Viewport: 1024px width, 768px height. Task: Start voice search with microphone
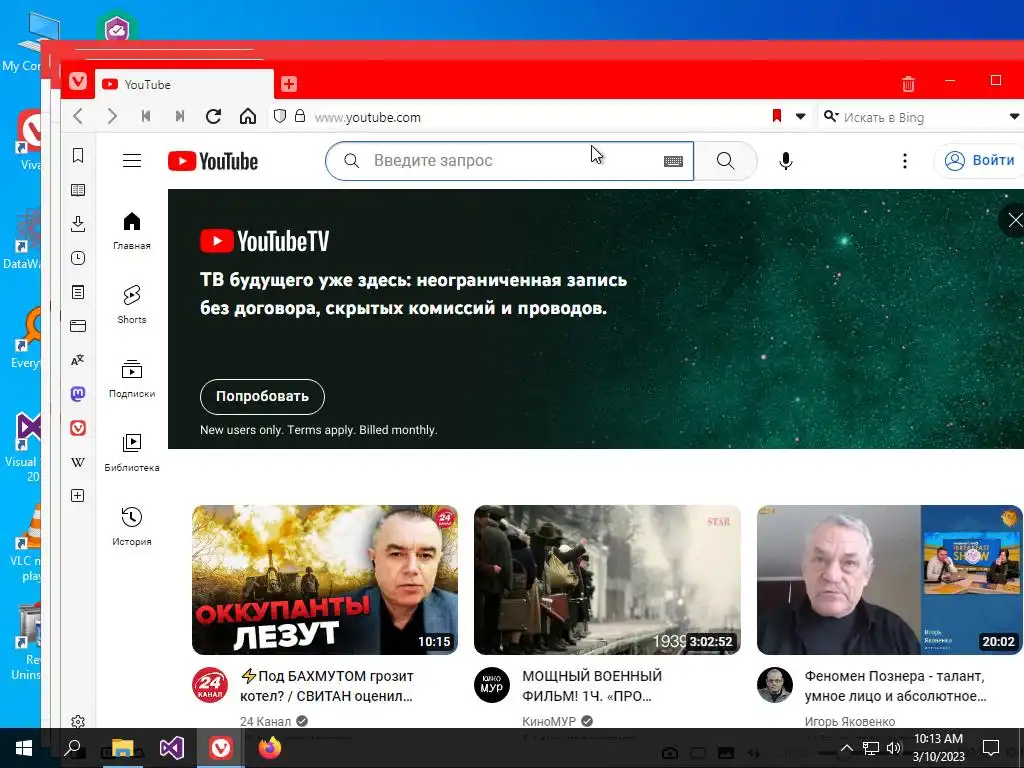pos(786,161)
